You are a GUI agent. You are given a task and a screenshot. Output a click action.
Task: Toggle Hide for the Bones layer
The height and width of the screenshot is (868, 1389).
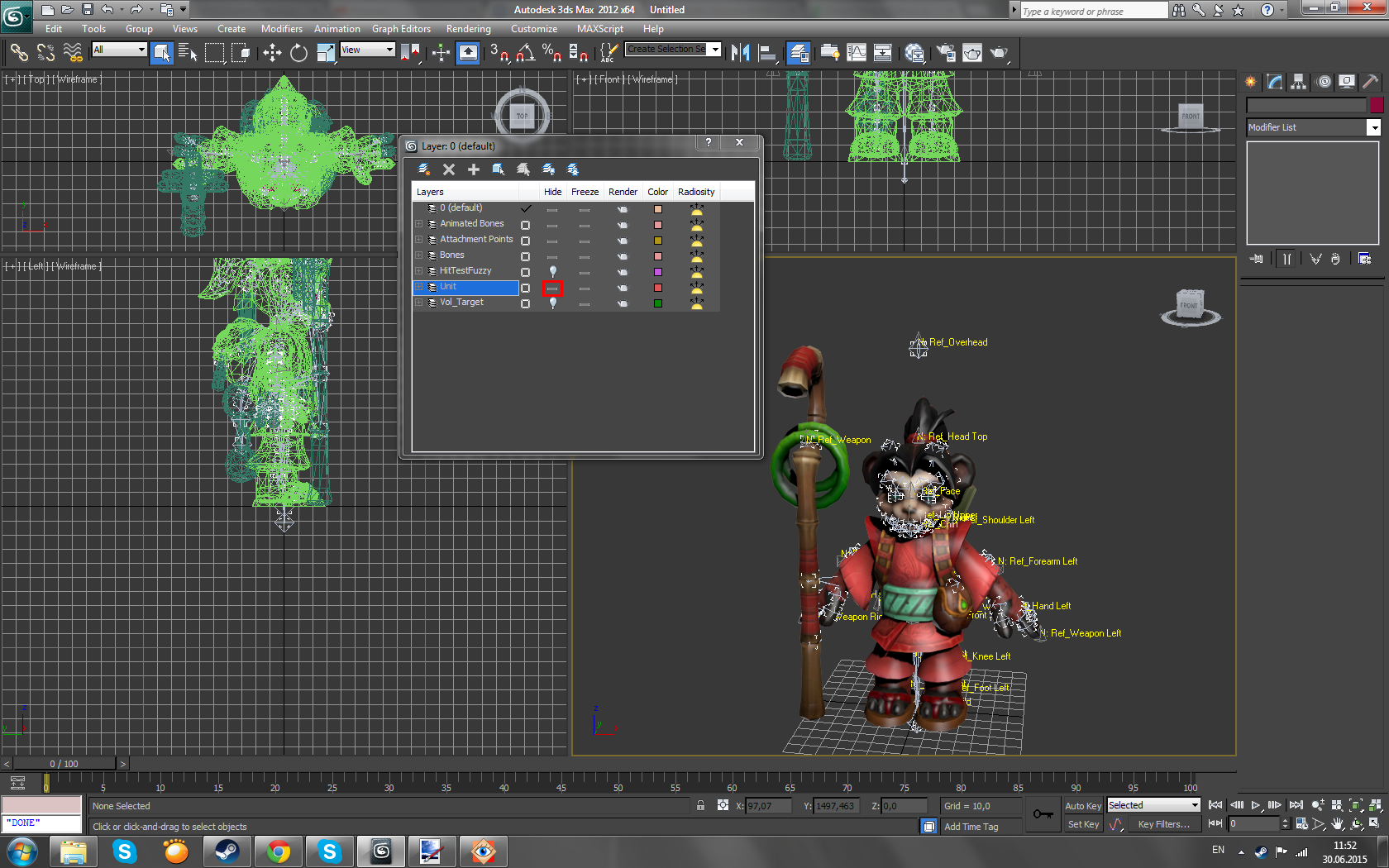point(552,255)
